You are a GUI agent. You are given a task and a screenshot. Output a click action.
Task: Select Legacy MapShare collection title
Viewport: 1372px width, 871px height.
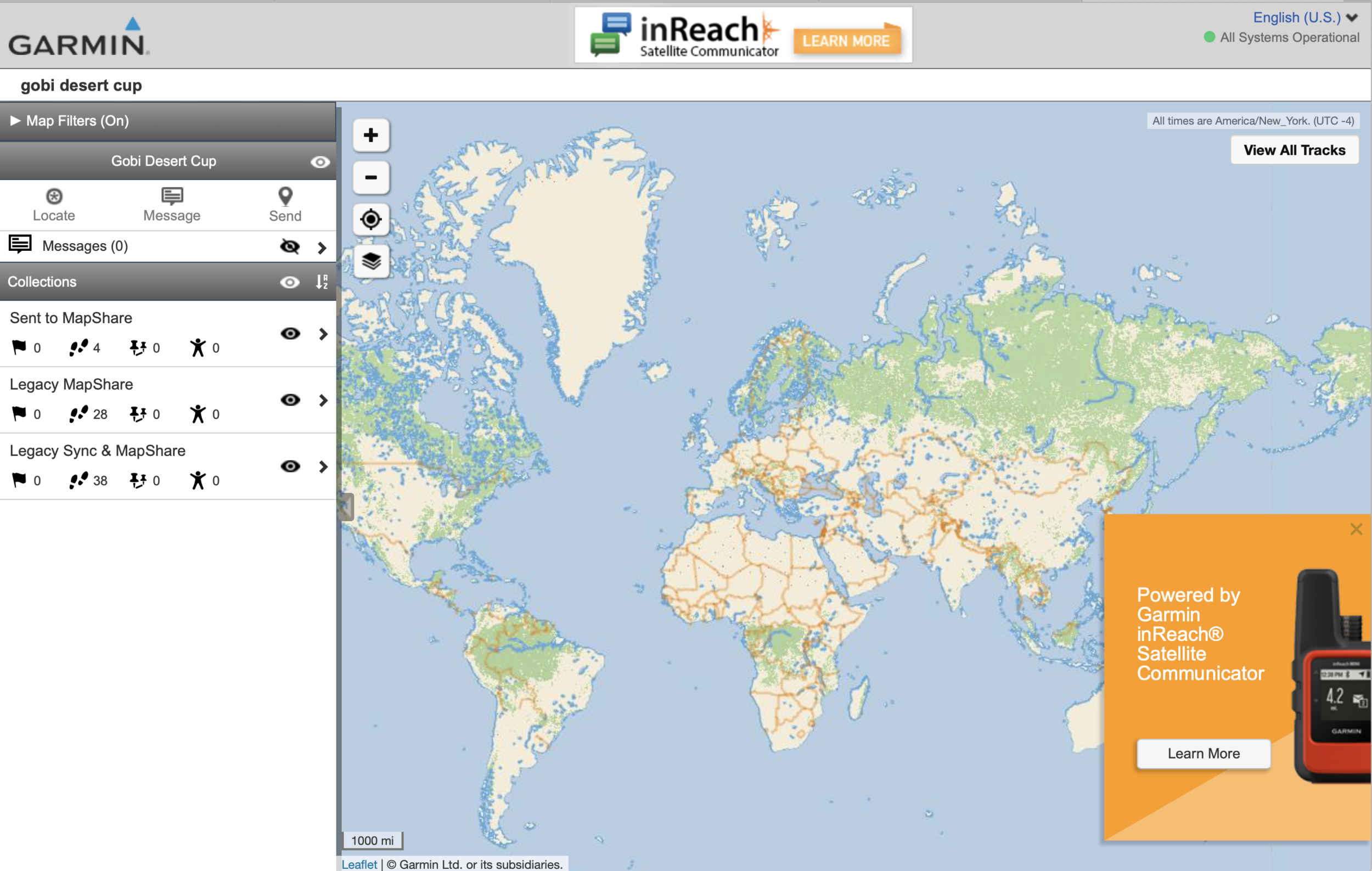[x=71, y=385]
